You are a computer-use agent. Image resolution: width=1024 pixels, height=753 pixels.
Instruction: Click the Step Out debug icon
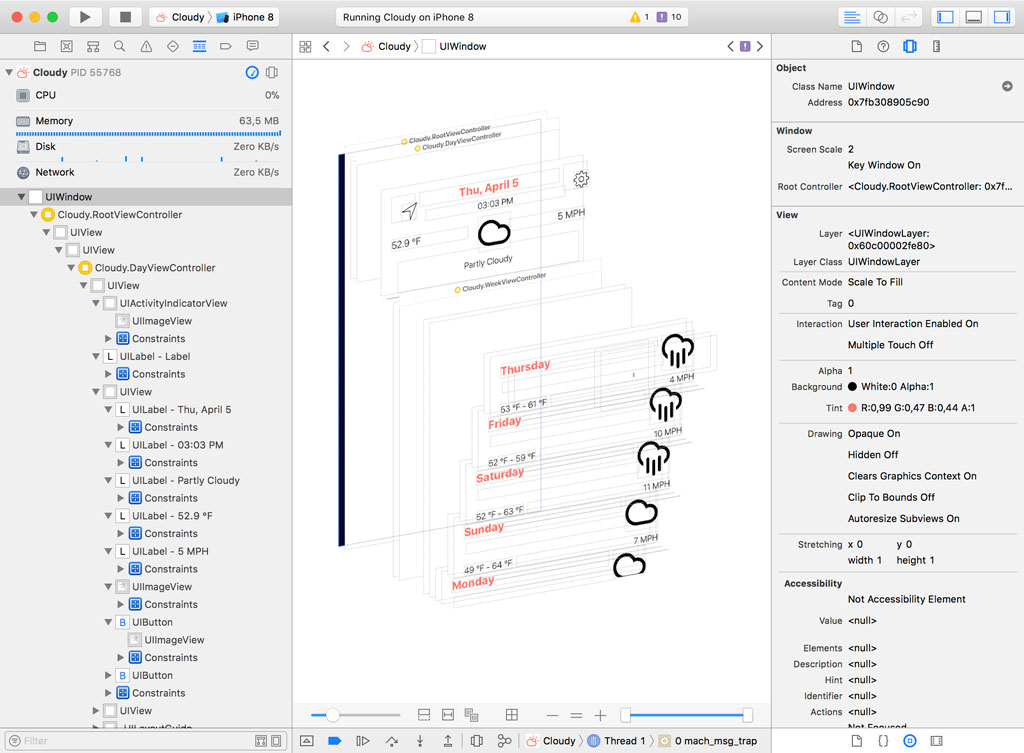tap(447, 740)
